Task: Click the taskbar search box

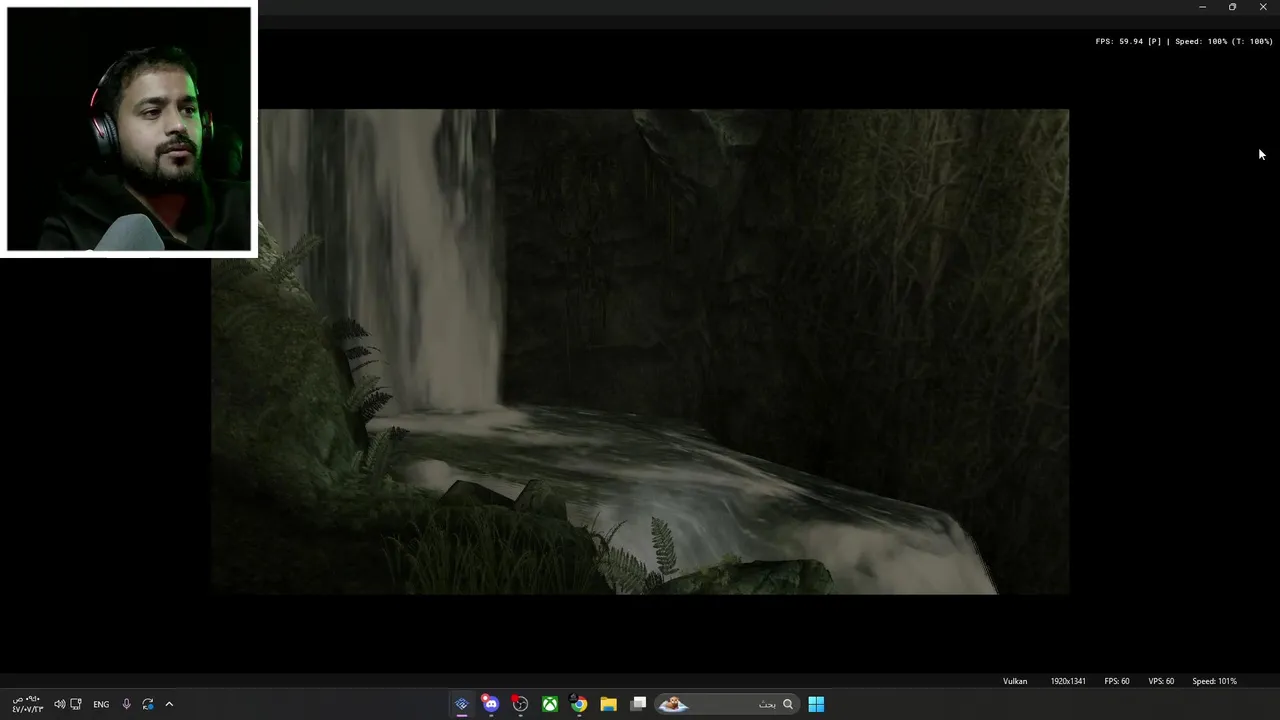Action: coord(727,704)
